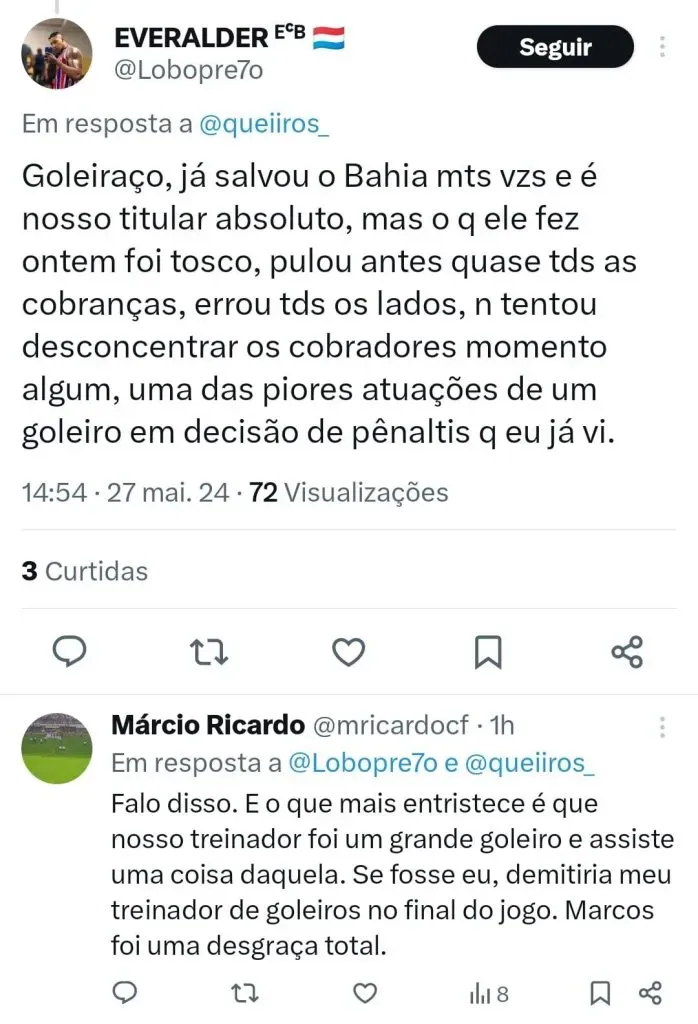
Task: Bookmark Márcio Ricardo's reply
Action: (600, 993)
